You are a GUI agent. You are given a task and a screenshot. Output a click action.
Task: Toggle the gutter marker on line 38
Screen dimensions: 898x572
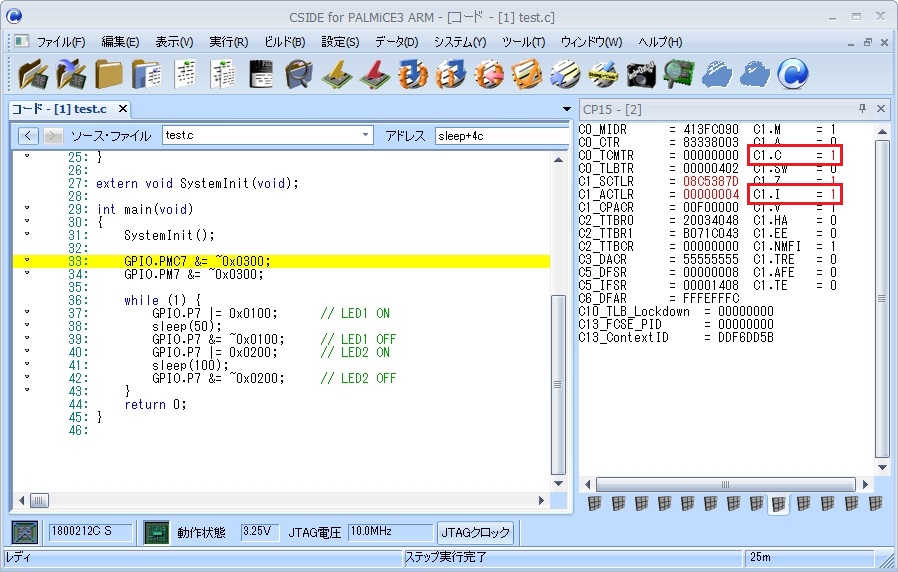click(x=26, y=325)
